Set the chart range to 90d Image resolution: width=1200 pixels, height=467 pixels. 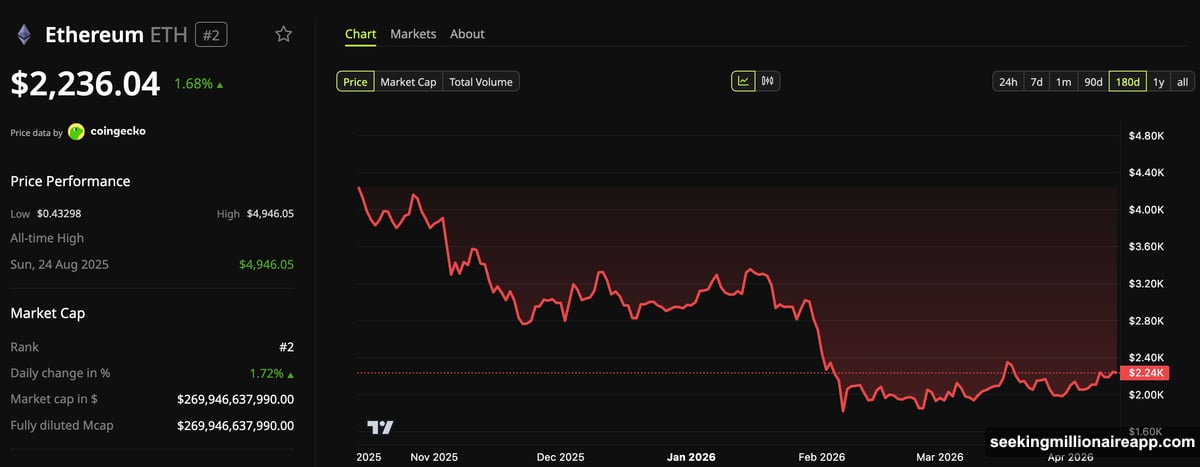(1094, 82)
